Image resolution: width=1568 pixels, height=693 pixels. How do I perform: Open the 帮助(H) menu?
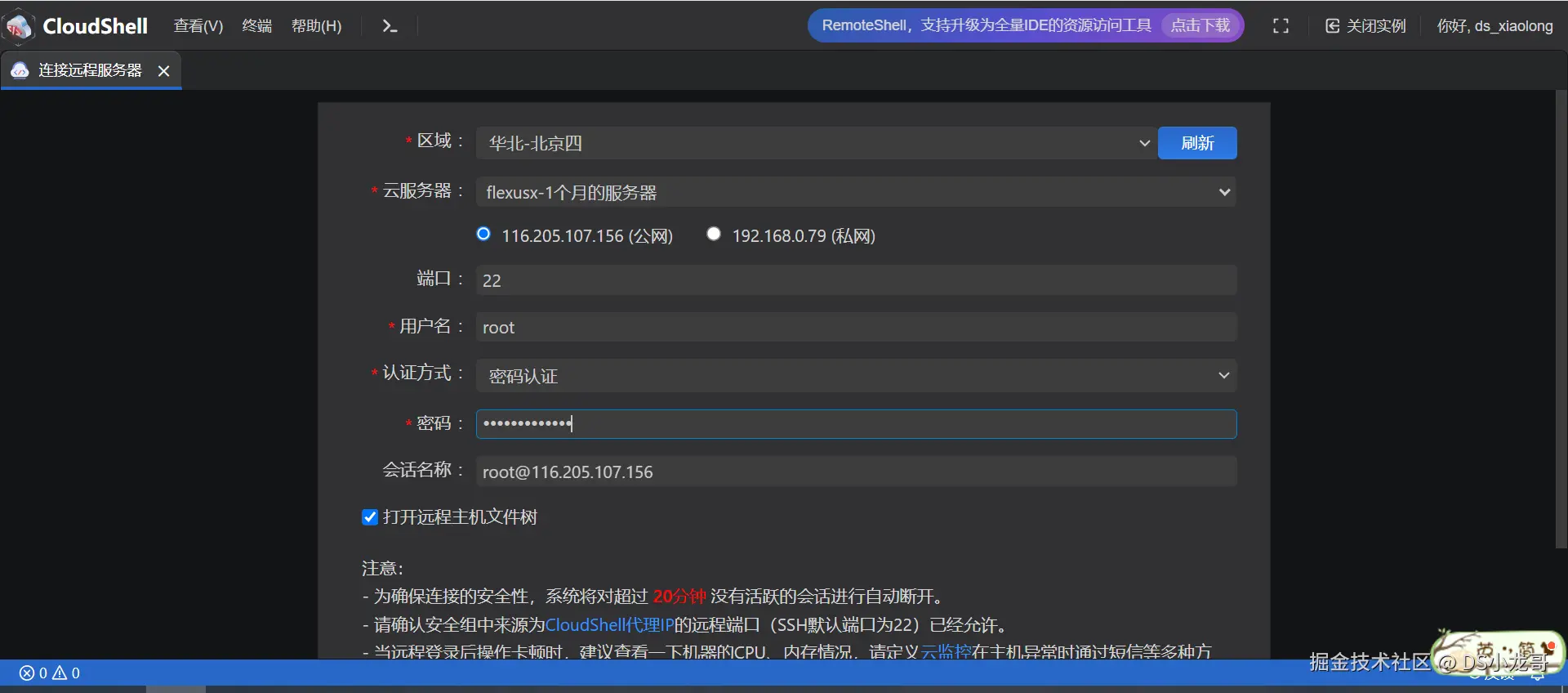tap(317, 26)
